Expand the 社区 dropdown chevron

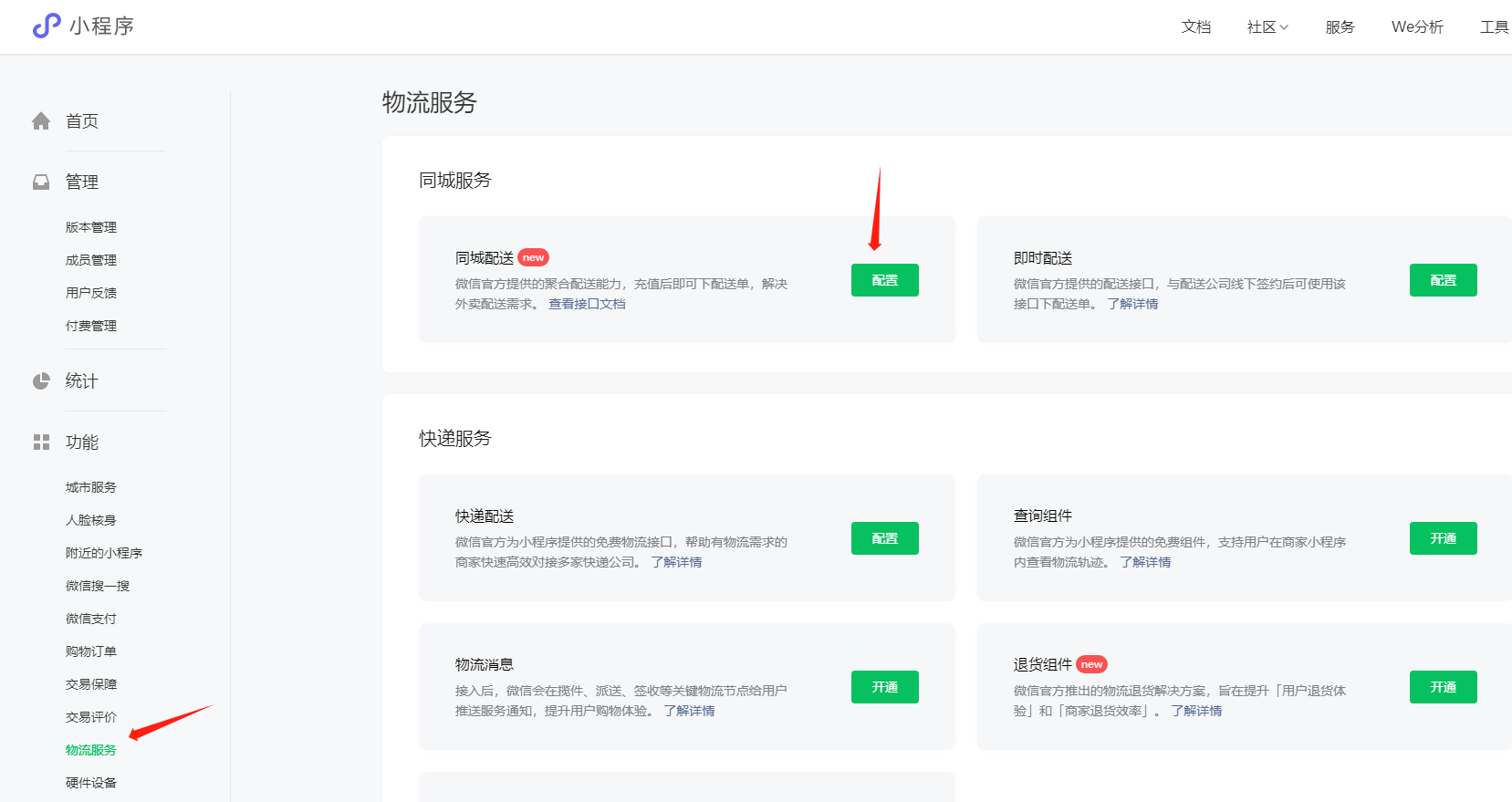(x=1284, y=27)
